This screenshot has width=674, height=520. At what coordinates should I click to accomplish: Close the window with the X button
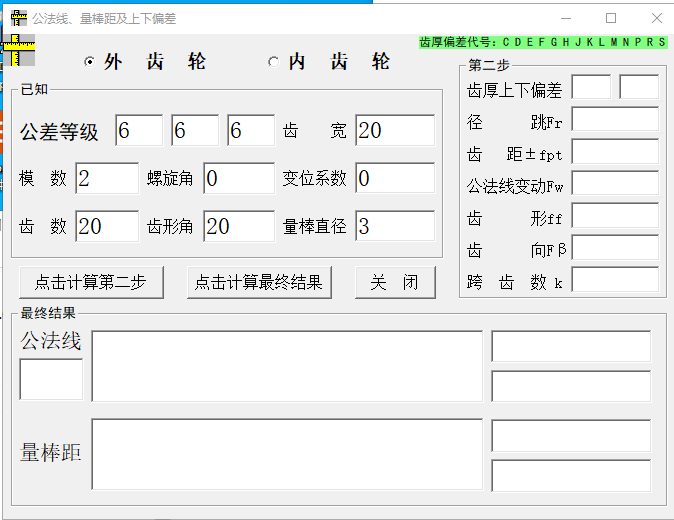pyautogui.click(x=656, y=18)
